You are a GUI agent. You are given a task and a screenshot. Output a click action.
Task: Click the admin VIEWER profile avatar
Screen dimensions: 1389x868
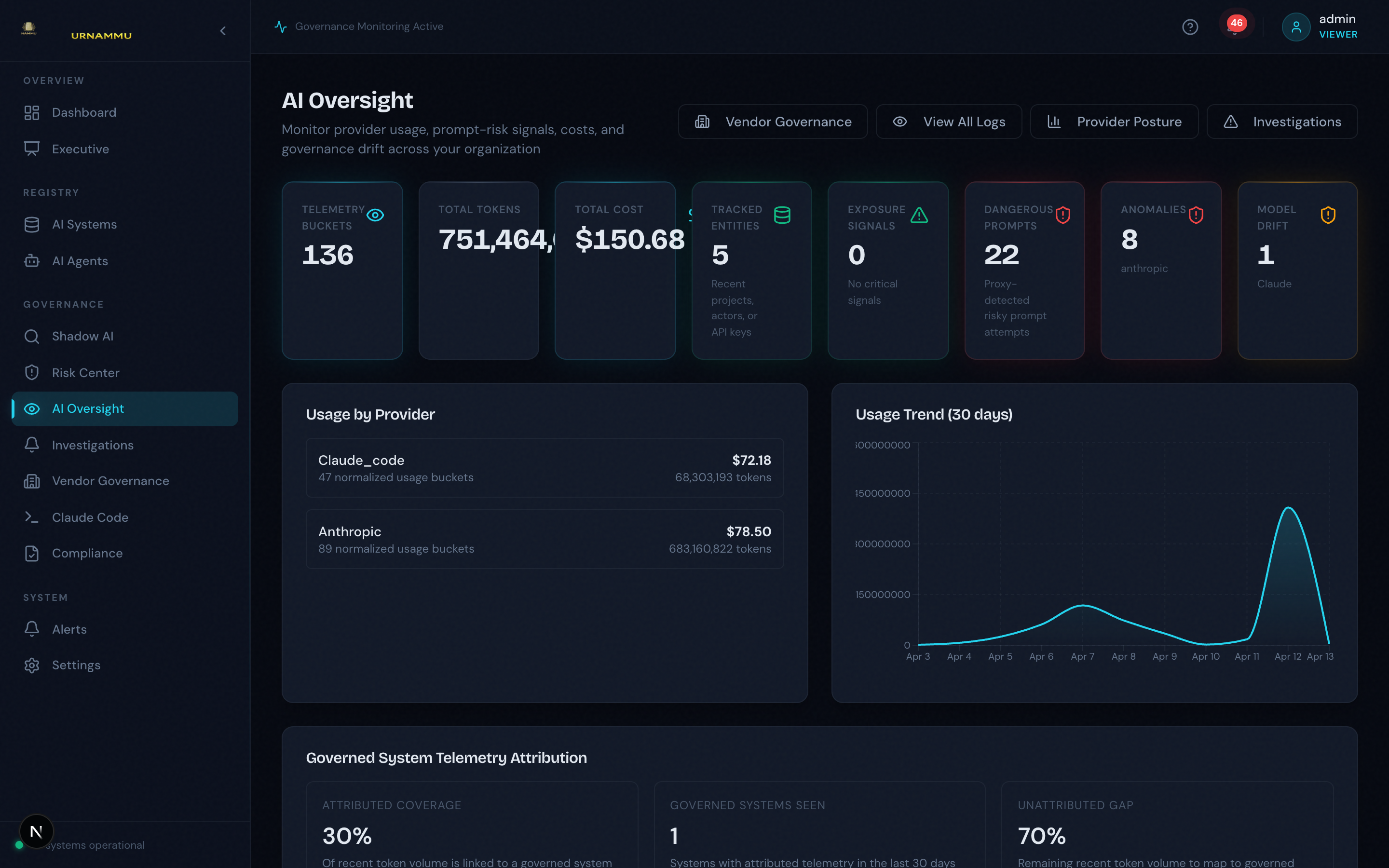coord(1296,27)
